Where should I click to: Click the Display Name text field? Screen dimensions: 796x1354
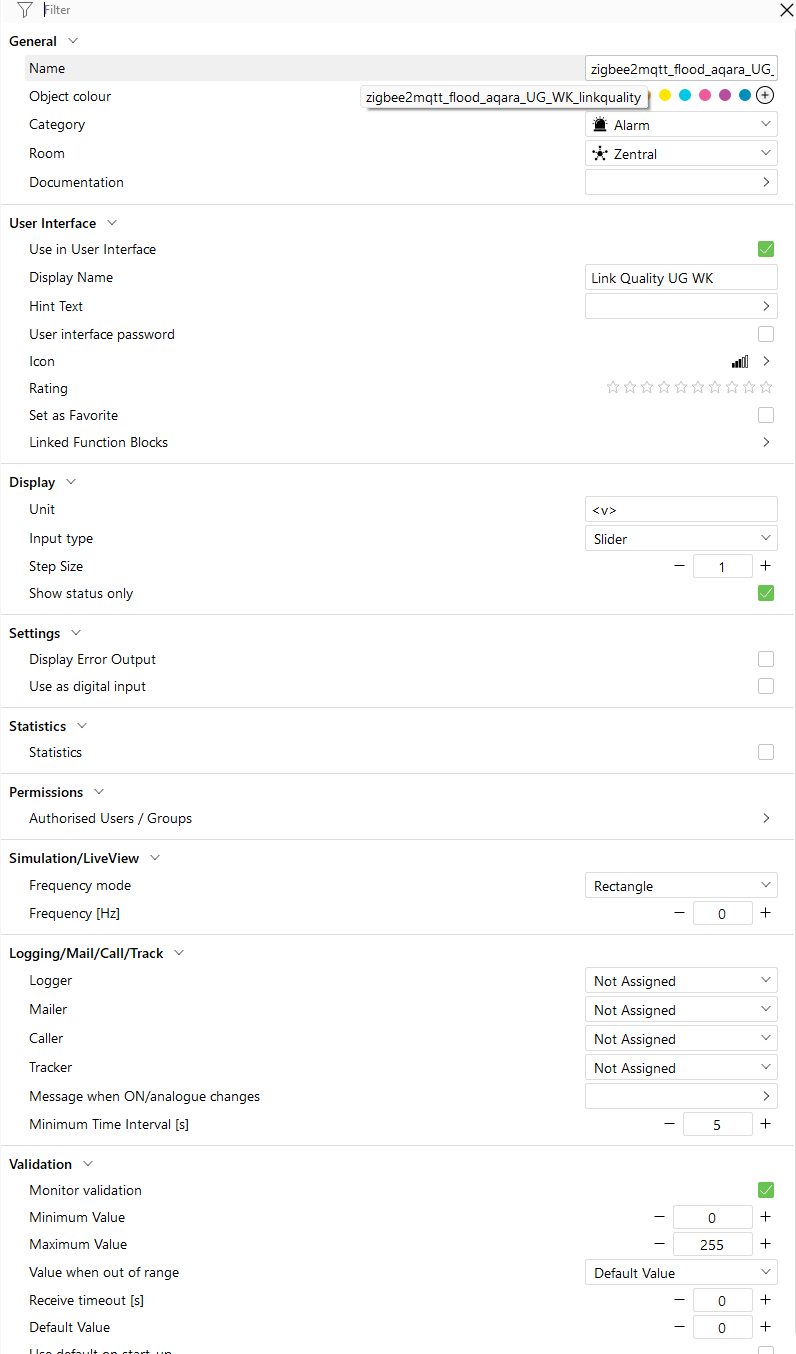(680, 278)
